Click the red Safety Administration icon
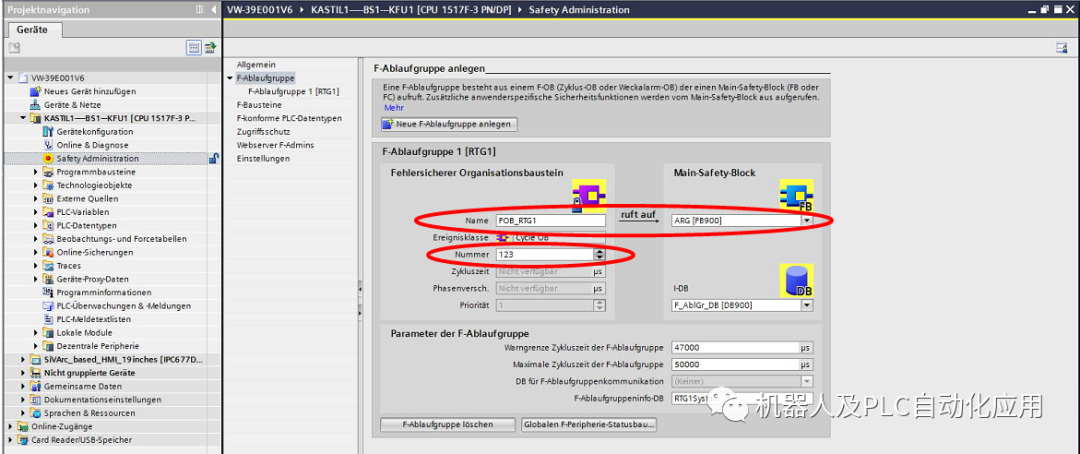 (48, 158)
